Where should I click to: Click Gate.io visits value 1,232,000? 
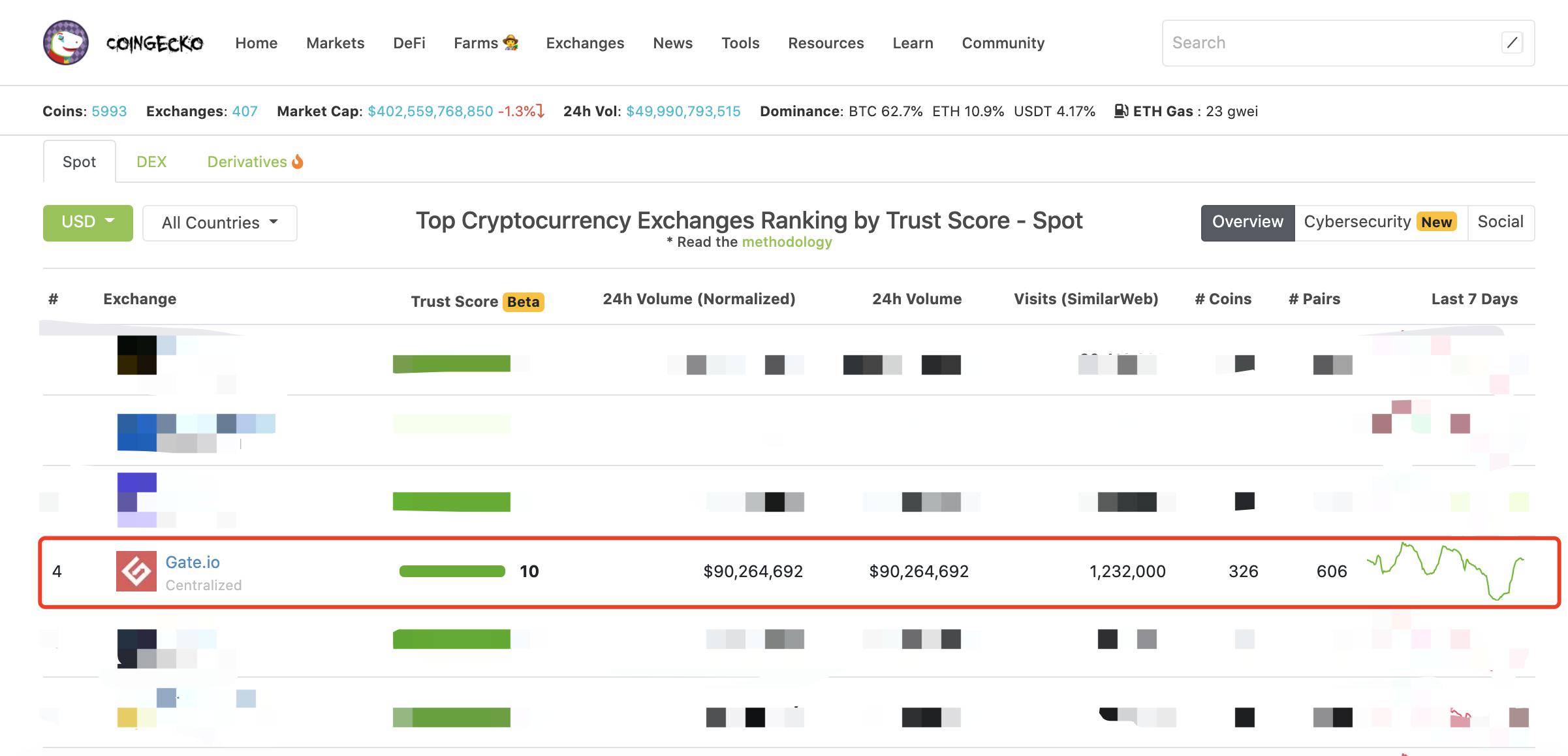coord(1127,572)
